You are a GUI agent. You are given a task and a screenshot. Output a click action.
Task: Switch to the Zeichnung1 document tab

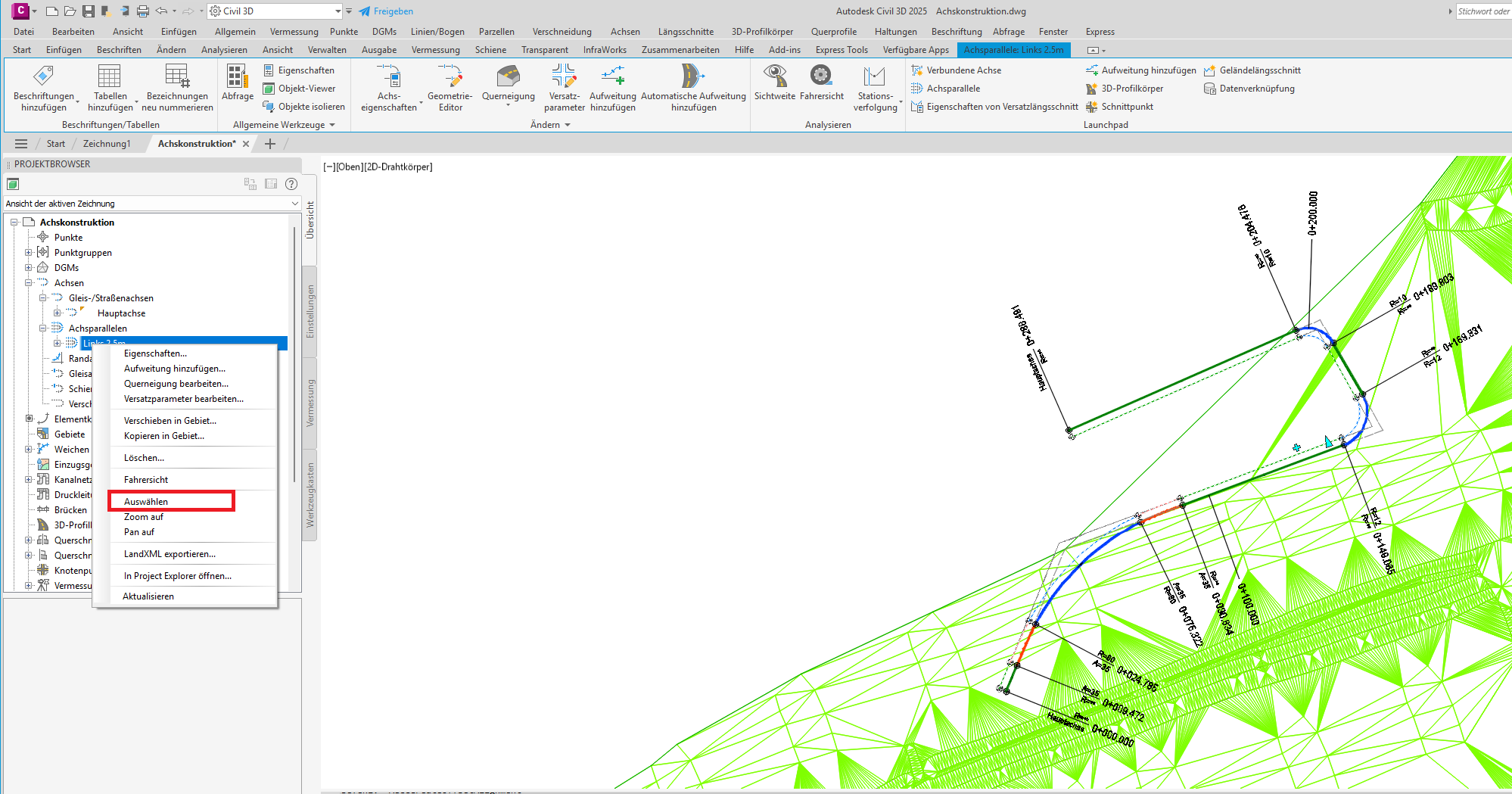107,144
